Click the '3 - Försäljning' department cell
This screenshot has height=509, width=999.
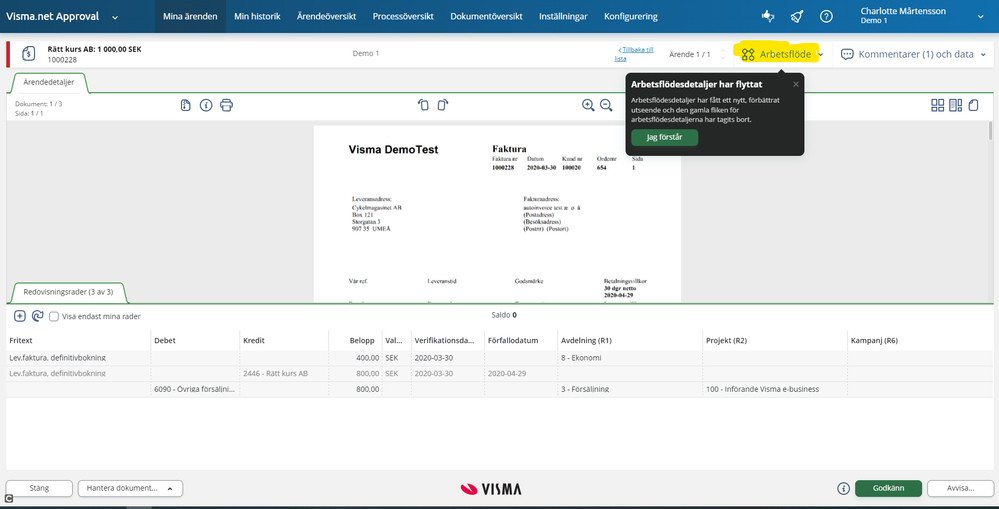click(x=630, y=389)
